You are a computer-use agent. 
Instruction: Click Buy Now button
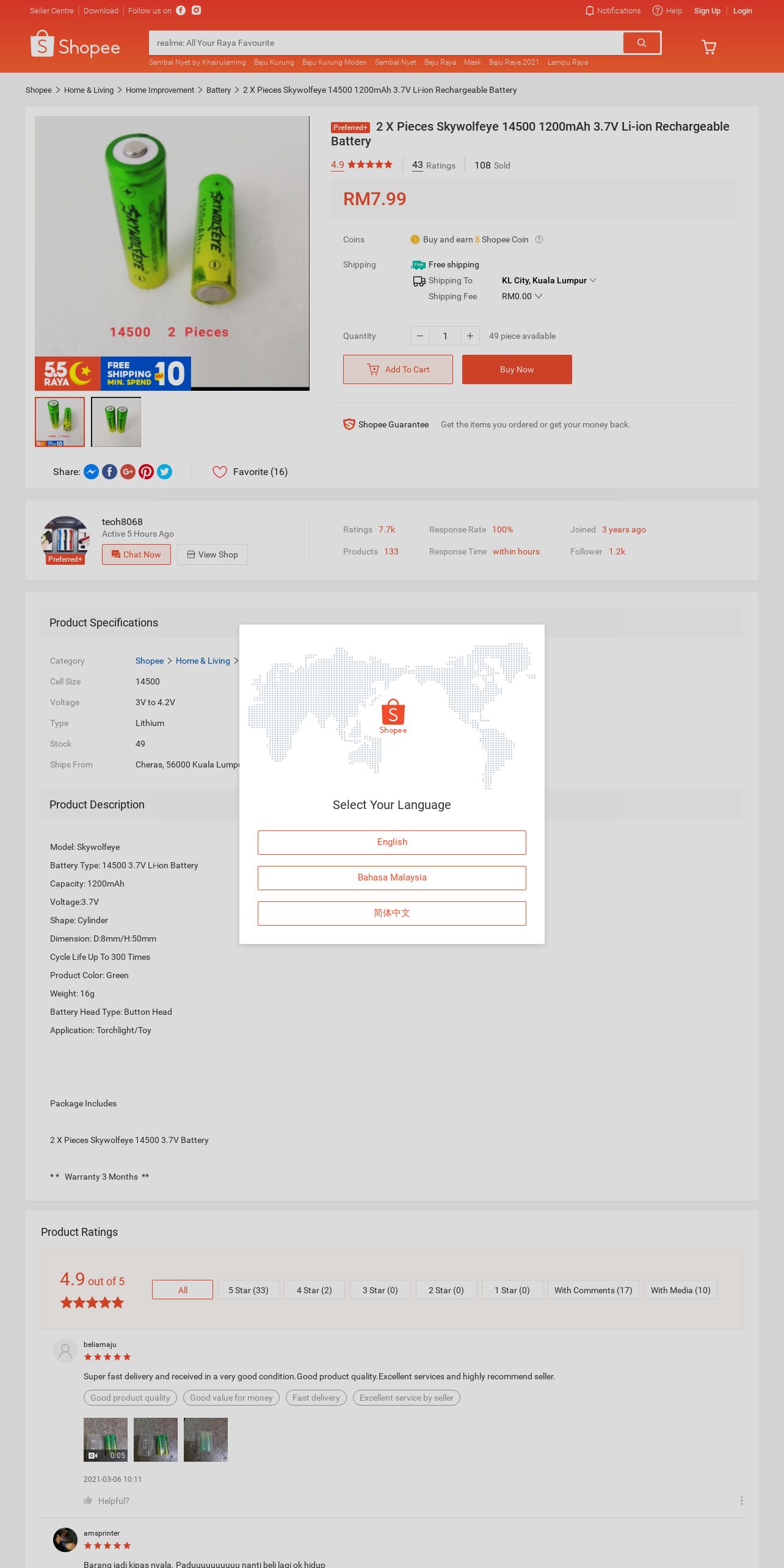517,369
